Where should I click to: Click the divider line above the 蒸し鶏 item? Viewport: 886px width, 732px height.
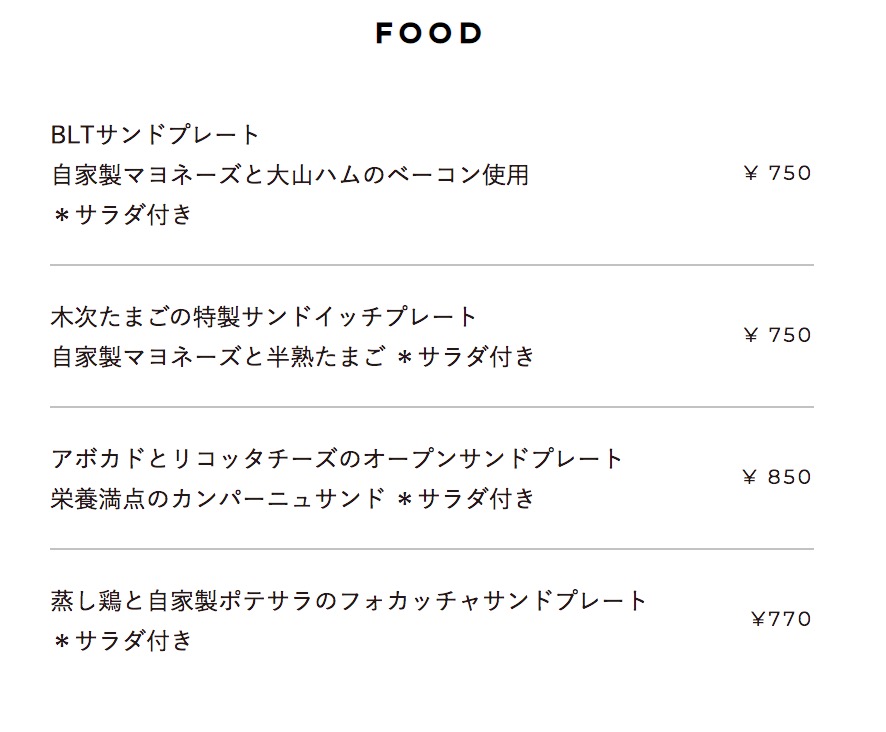(x=432, y=549)
